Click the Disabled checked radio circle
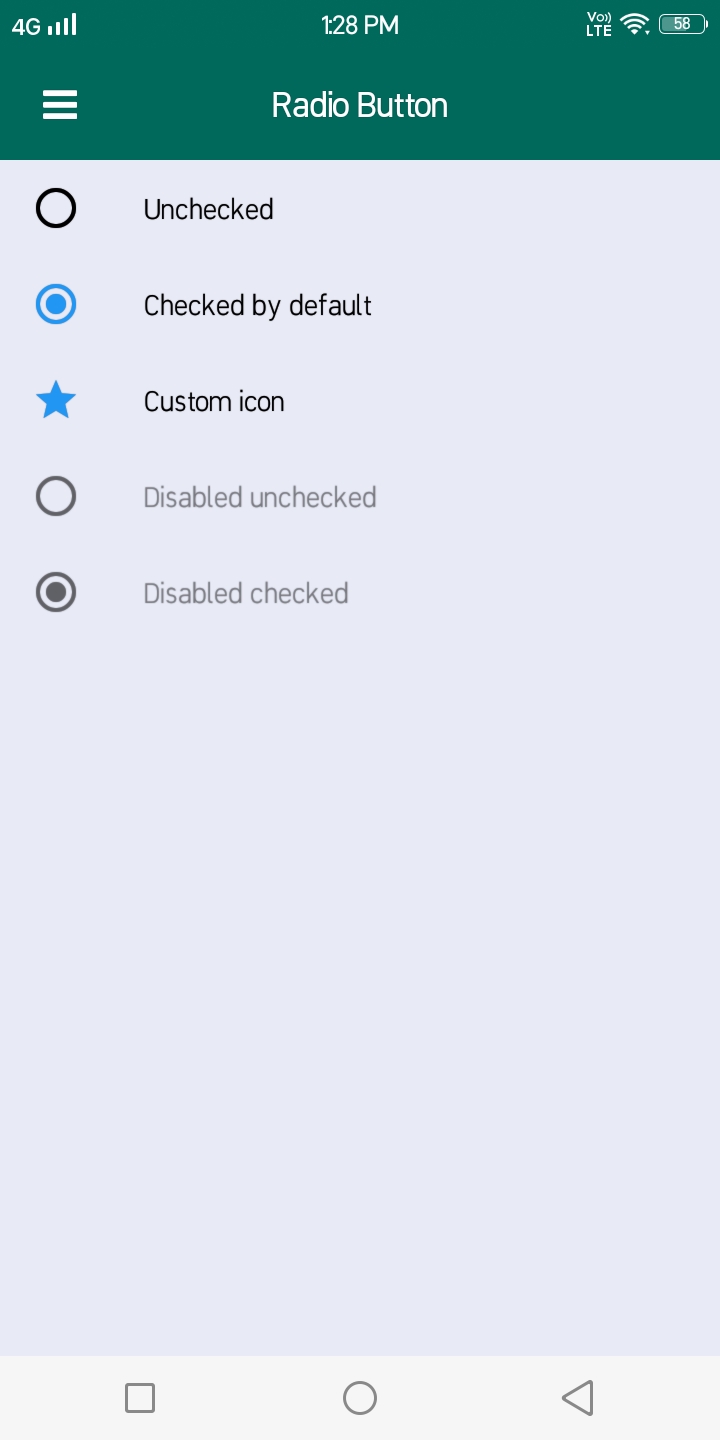 56,593
